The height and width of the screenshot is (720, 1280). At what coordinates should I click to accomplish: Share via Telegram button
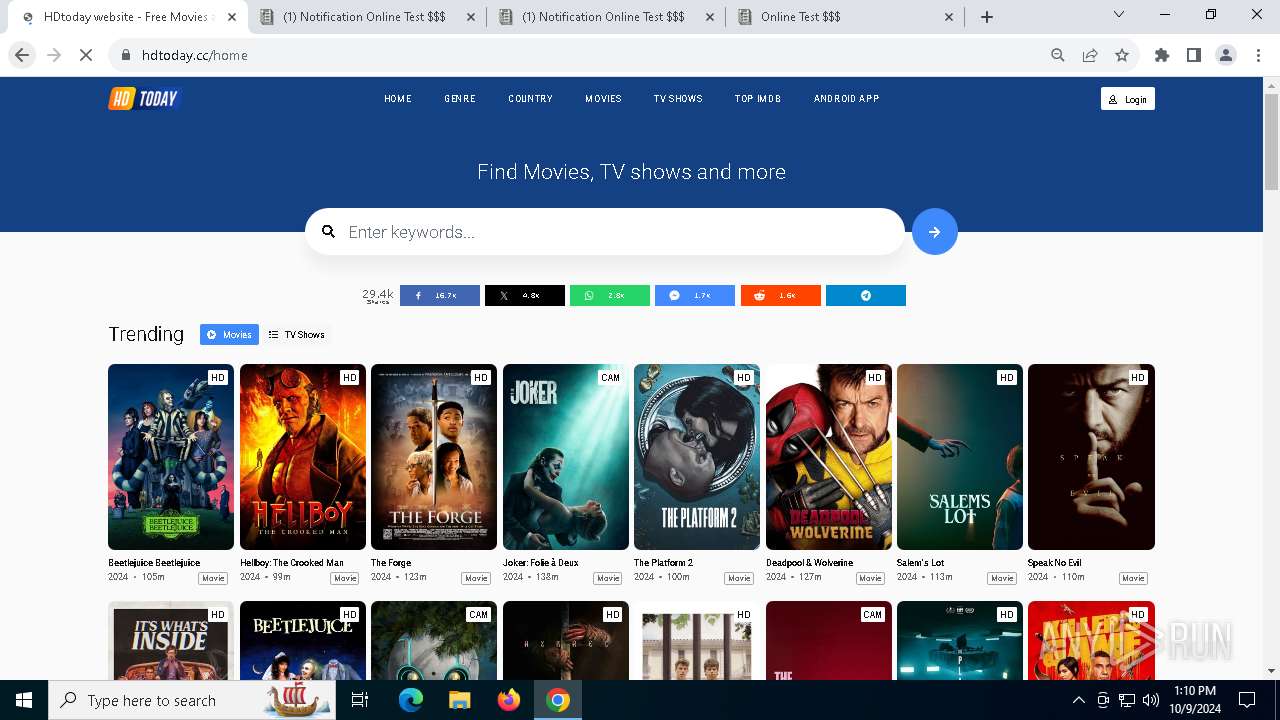(x=865, y=295)
